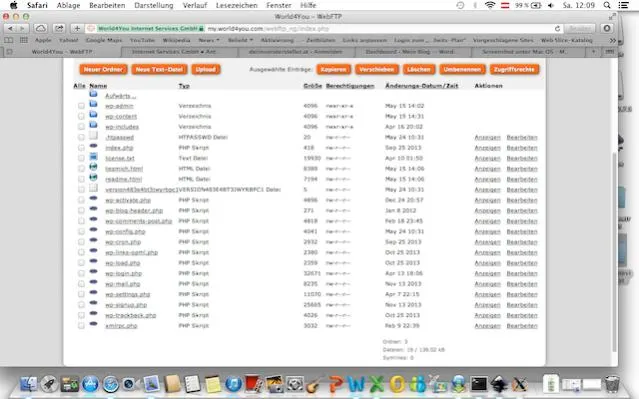
Task: Open iCloud tabs cloud icon in toolbar
Action: pyautogui.click(x=40, y=29)
